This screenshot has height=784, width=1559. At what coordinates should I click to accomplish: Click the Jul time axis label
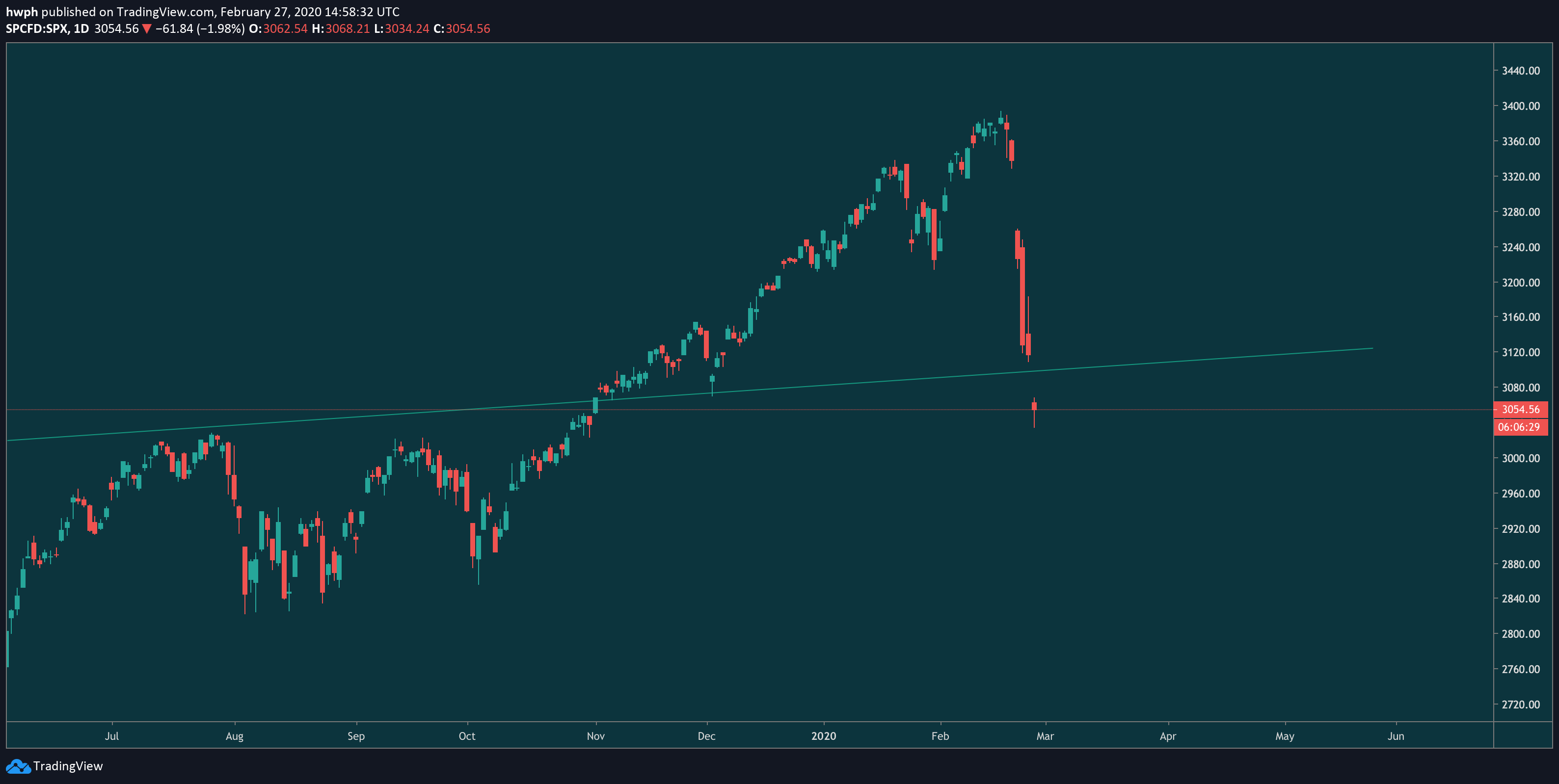(x=112, y=736)
